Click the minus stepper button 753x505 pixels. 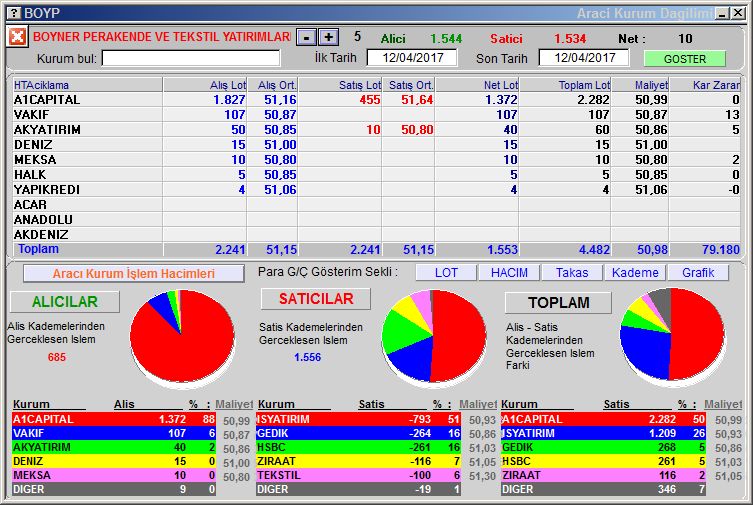click(306, 37)
